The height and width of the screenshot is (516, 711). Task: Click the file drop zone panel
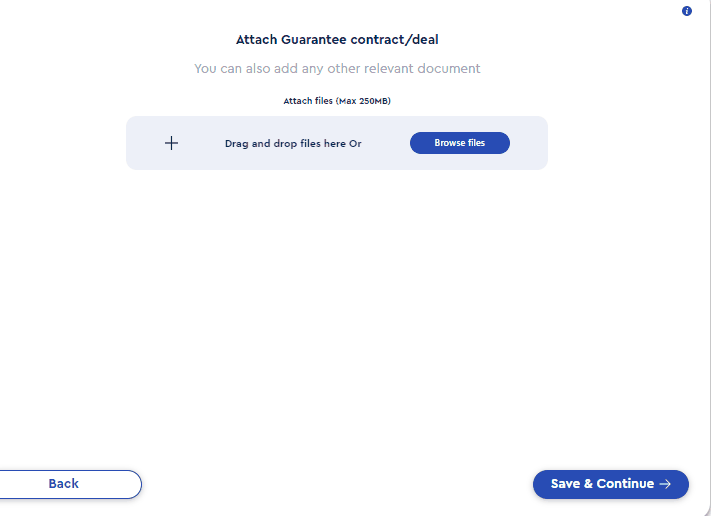pos(337,143)
